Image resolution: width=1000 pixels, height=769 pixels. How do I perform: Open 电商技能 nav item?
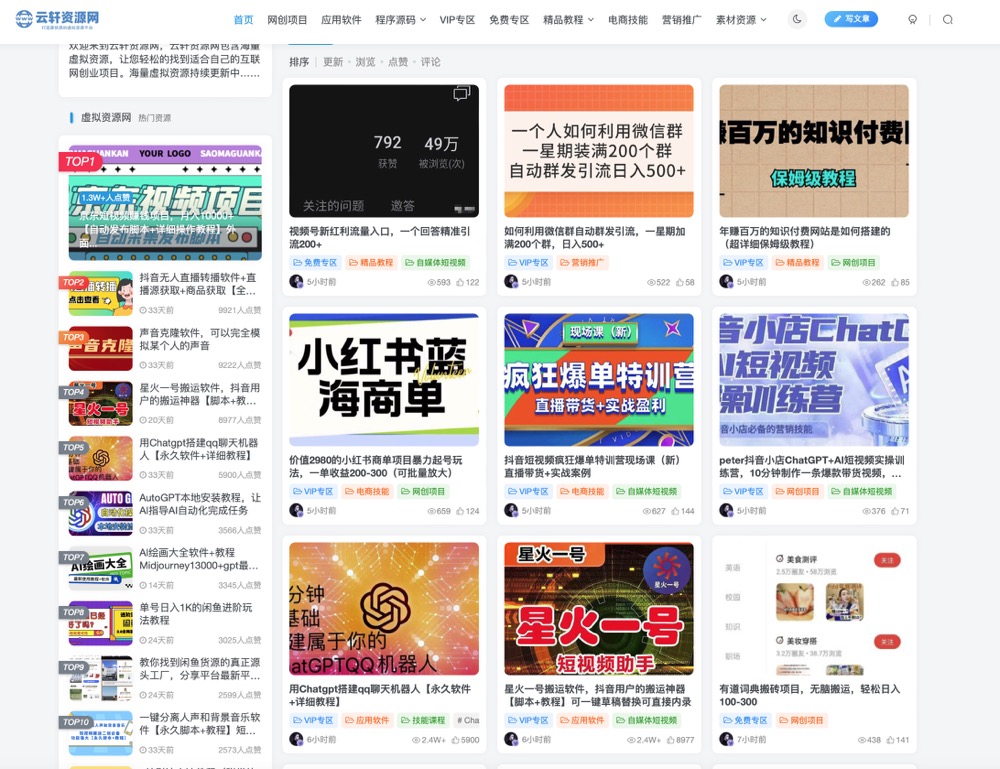[x=628, y=20]
